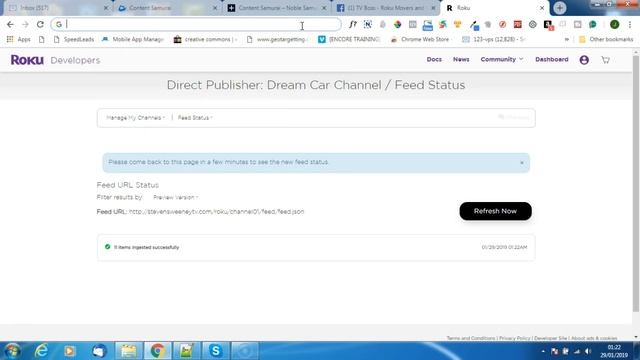The image size is (640, 360).
Task: Expand the Community dropdown menu
Action: click(x=502, y=60)
